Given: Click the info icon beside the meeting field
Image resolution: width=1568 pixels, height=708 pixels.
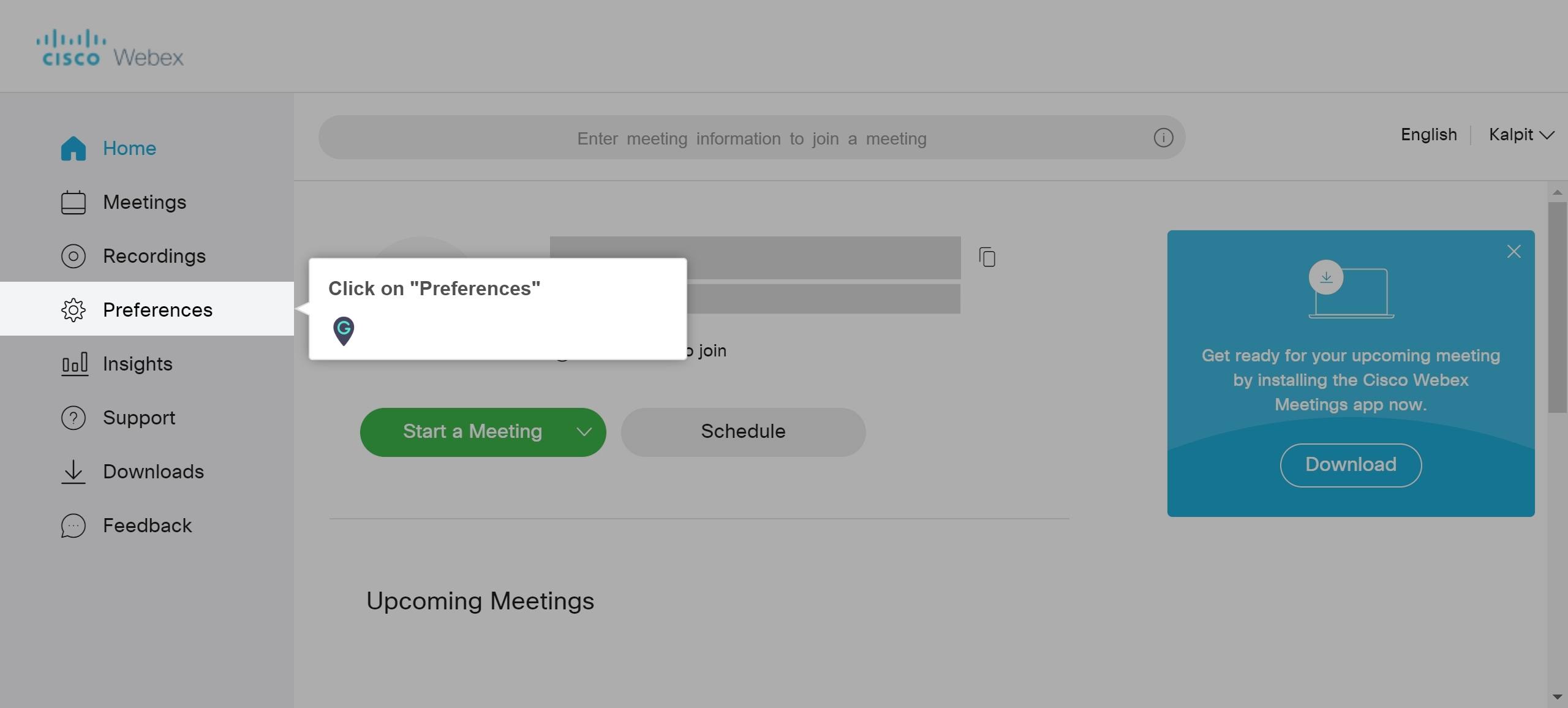Looking at the screenshot, I should [1163, 138].
